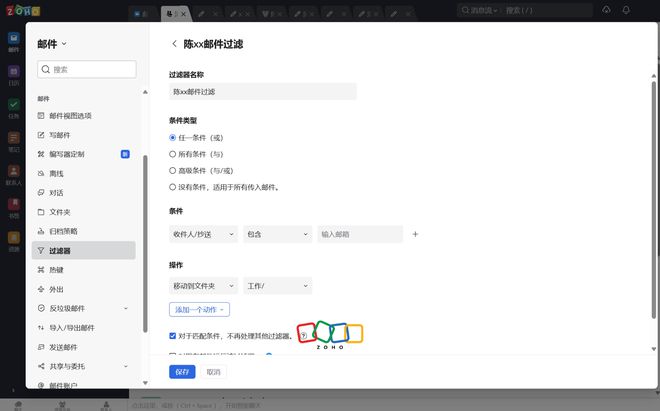Click the main panel scroll-down arrow
Image resolution: width=660 pixels, height=411 pixels.
(x=653, y=349)
